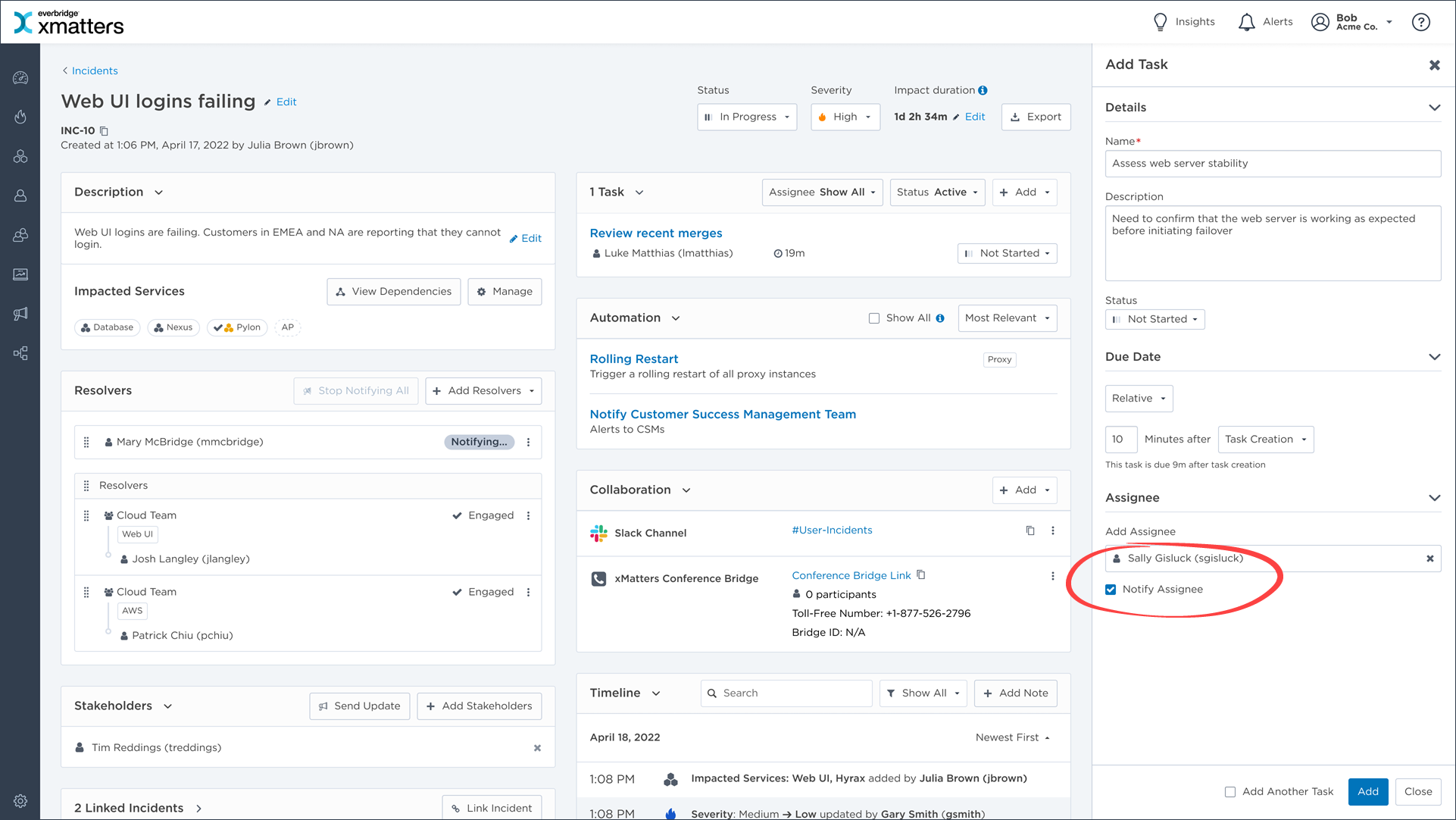Toggle Newest First timeline ordering
Screen dimensions: 1456x820
pyautogui.click(x=1013, y=737)
